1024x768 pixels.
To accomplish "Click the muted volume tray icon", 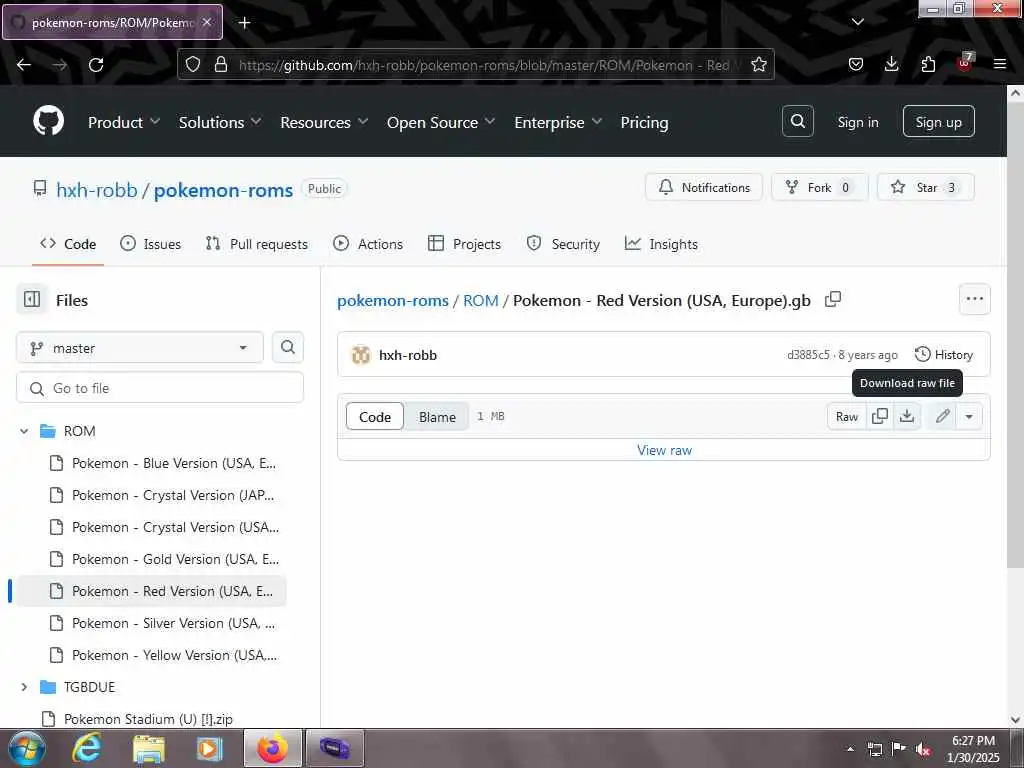I will tap(922, 749).
